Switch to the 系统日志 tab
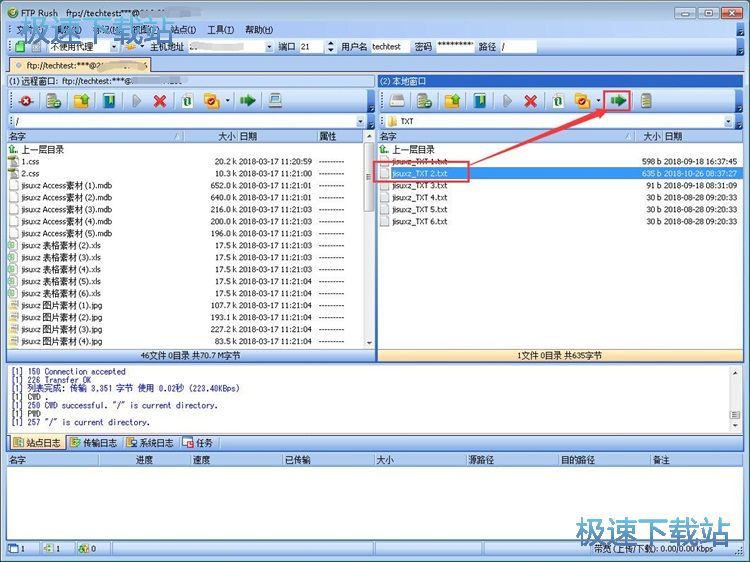 tap(150, 443)
